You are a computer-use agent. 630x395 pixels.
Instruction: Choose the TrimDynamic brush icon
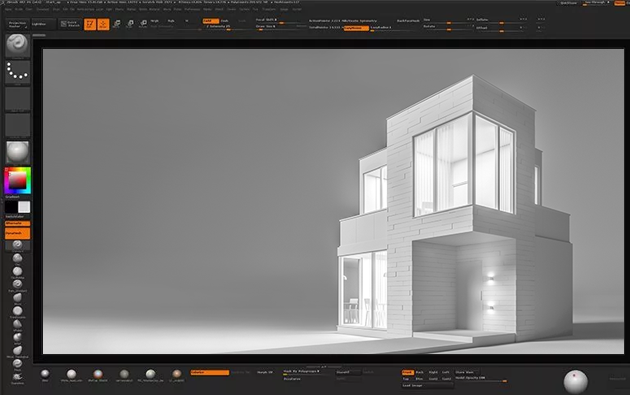coord(17,311)
